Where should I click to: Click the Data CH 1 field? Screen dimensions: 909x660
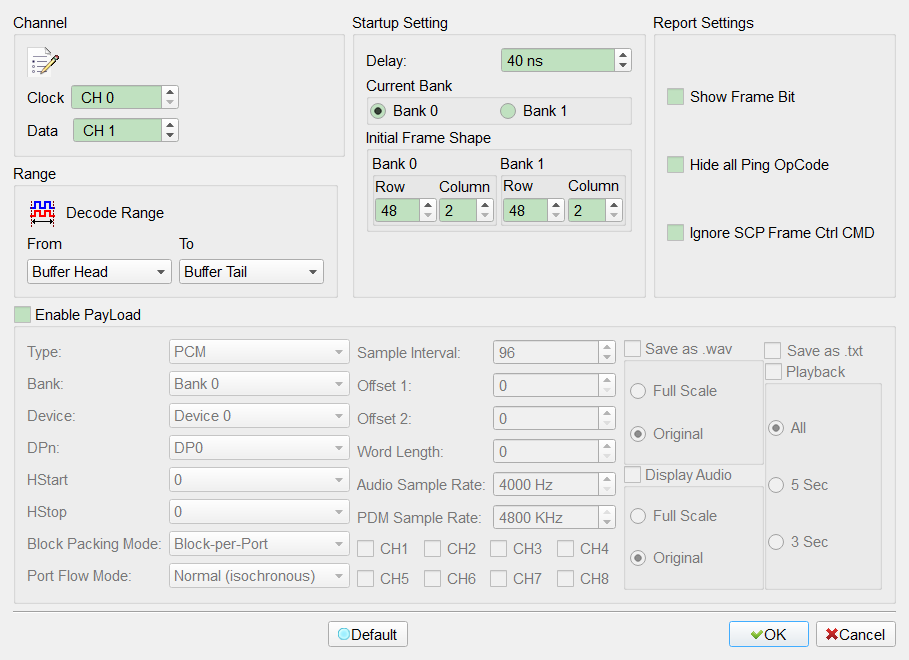[117, 130]
